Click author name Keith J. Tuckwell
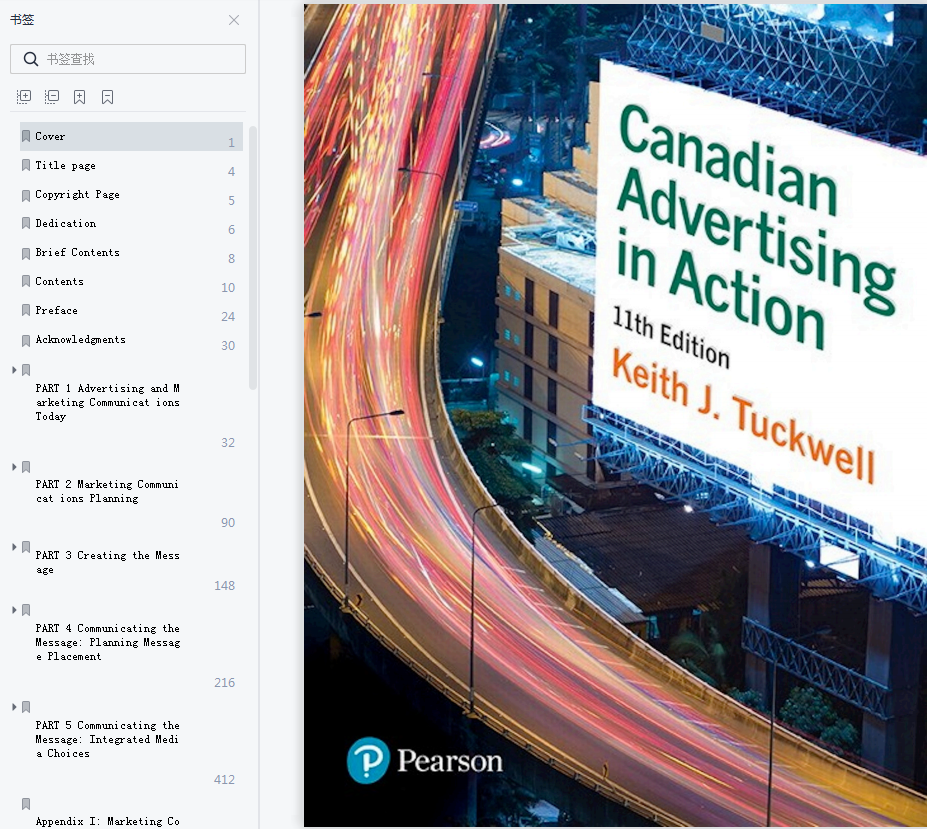The width and height of the screenshot is (927, 829). coord(743,414)
